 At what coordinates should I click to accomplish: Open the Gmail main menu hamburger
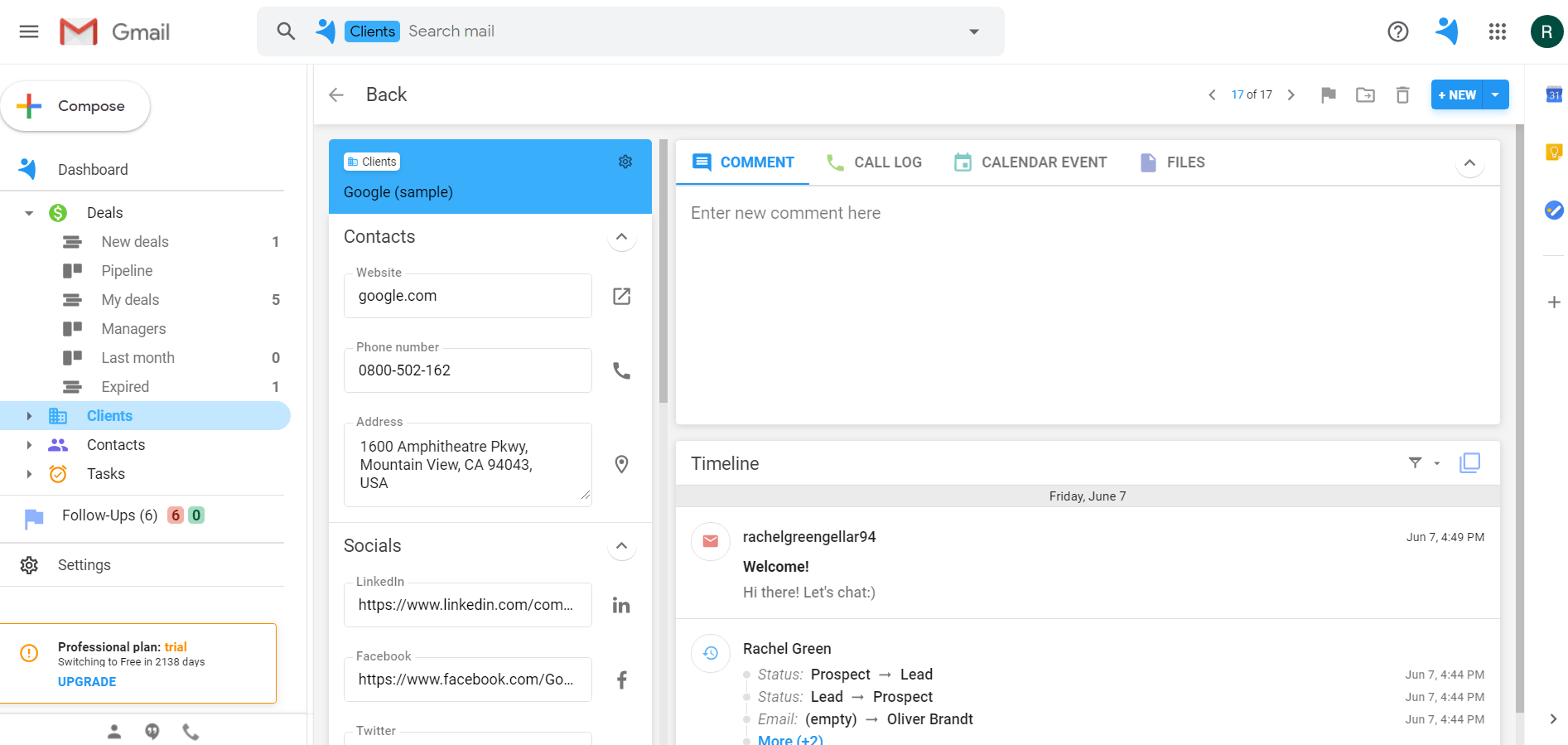tap(29, 31)
